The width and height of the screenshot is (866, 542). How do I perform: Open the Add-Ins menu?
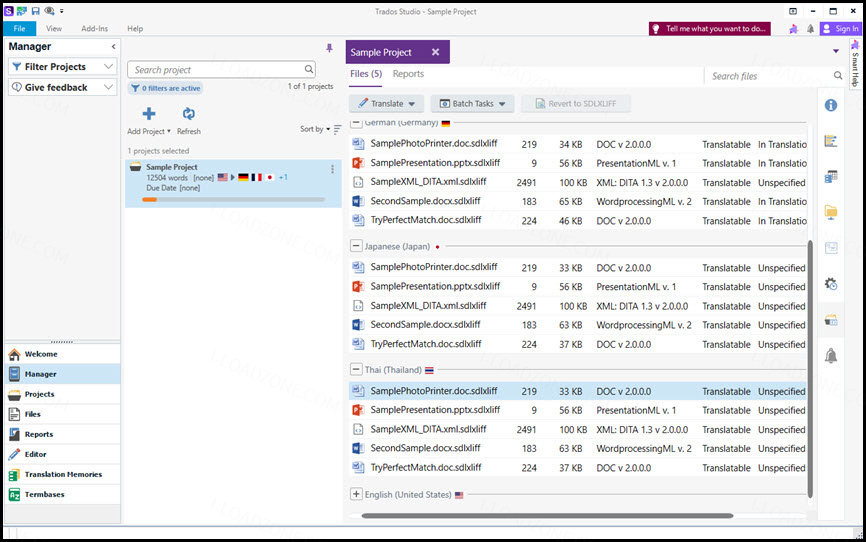94,28
